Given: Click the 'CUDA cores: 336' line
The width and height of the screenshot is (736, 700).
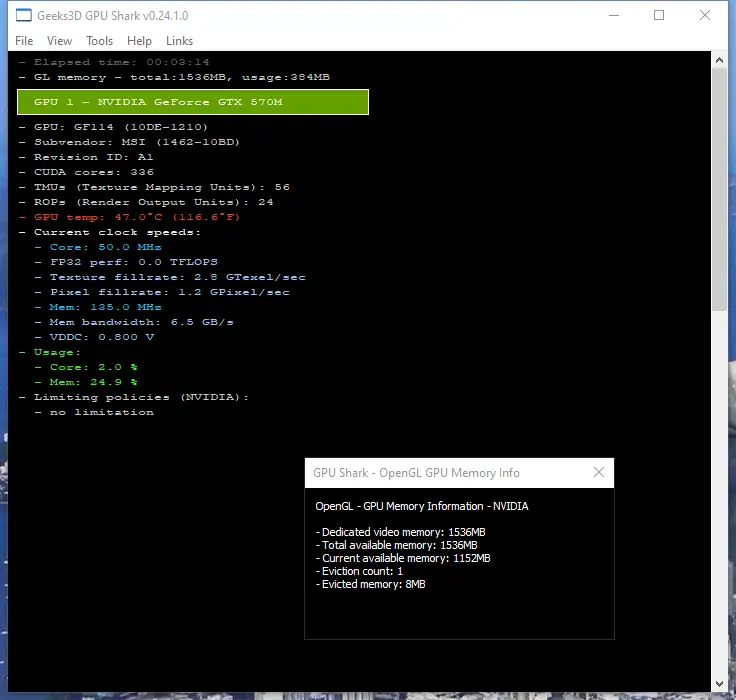Looking at the screenshot, I should (x=86, y=172).
